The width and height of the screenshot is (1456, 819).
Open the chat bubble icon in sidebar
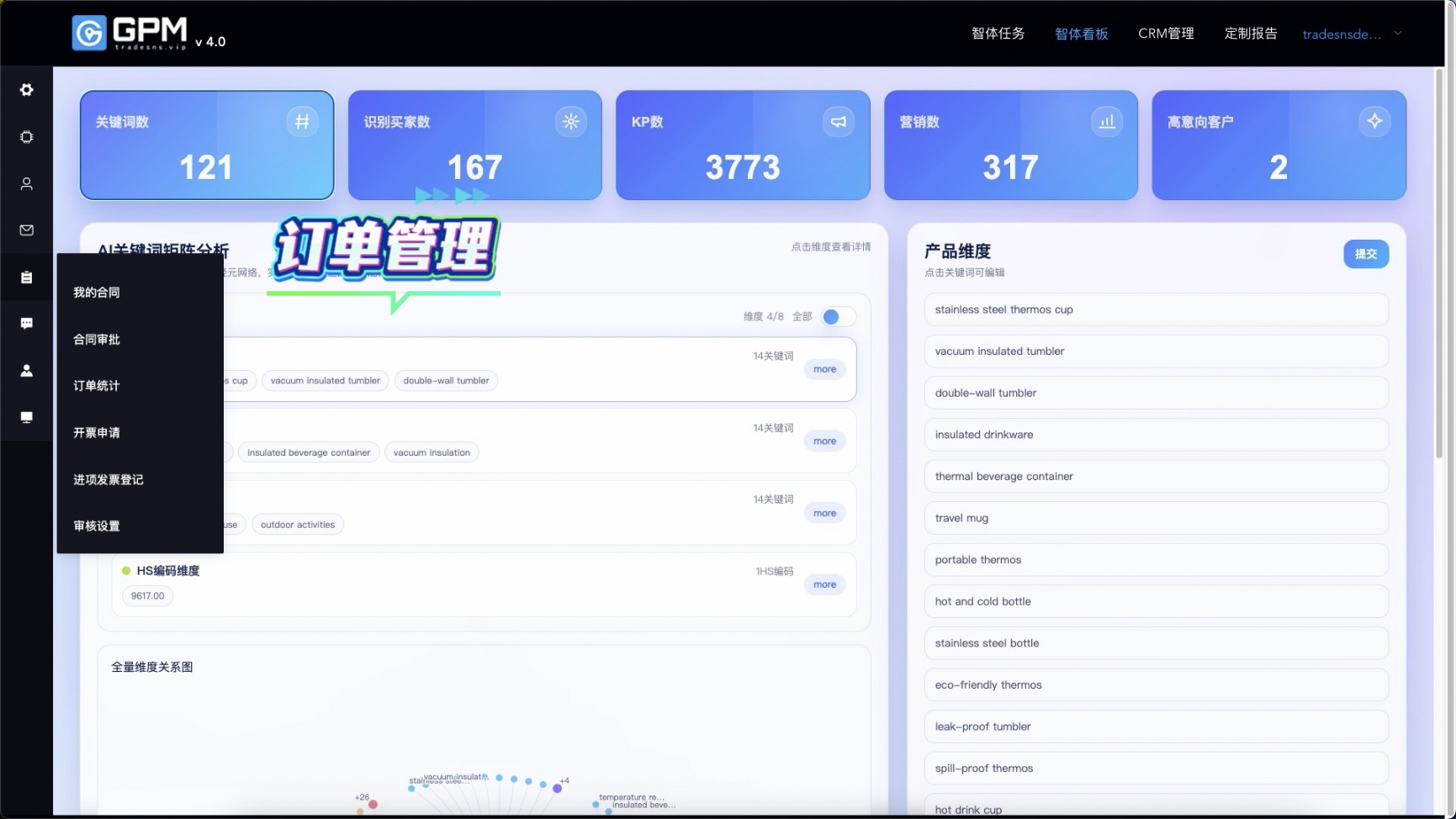tap(27, 324)
